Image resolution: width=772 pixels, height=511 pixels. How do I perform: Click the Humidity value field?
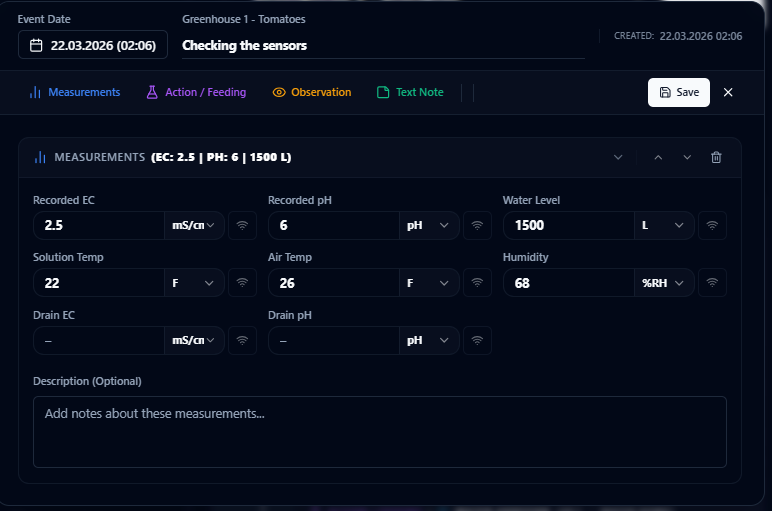coord(568,283)
